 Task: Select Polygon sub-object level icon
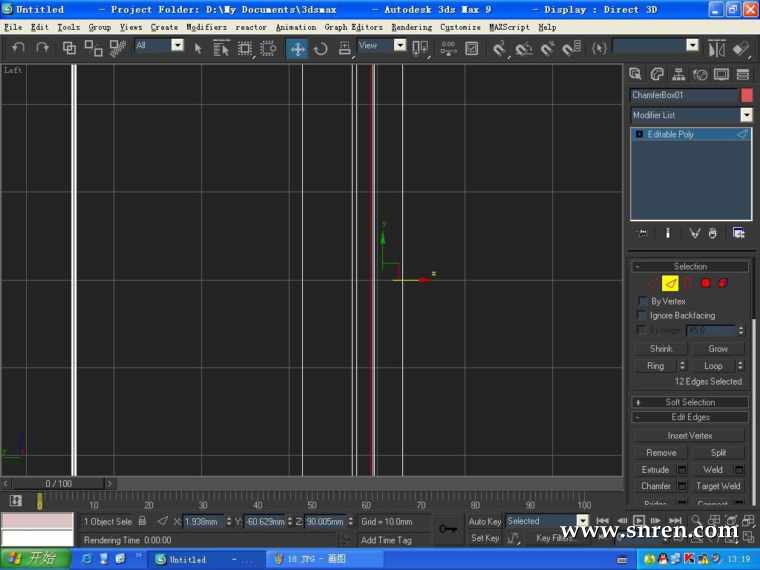tap(706, 283)
